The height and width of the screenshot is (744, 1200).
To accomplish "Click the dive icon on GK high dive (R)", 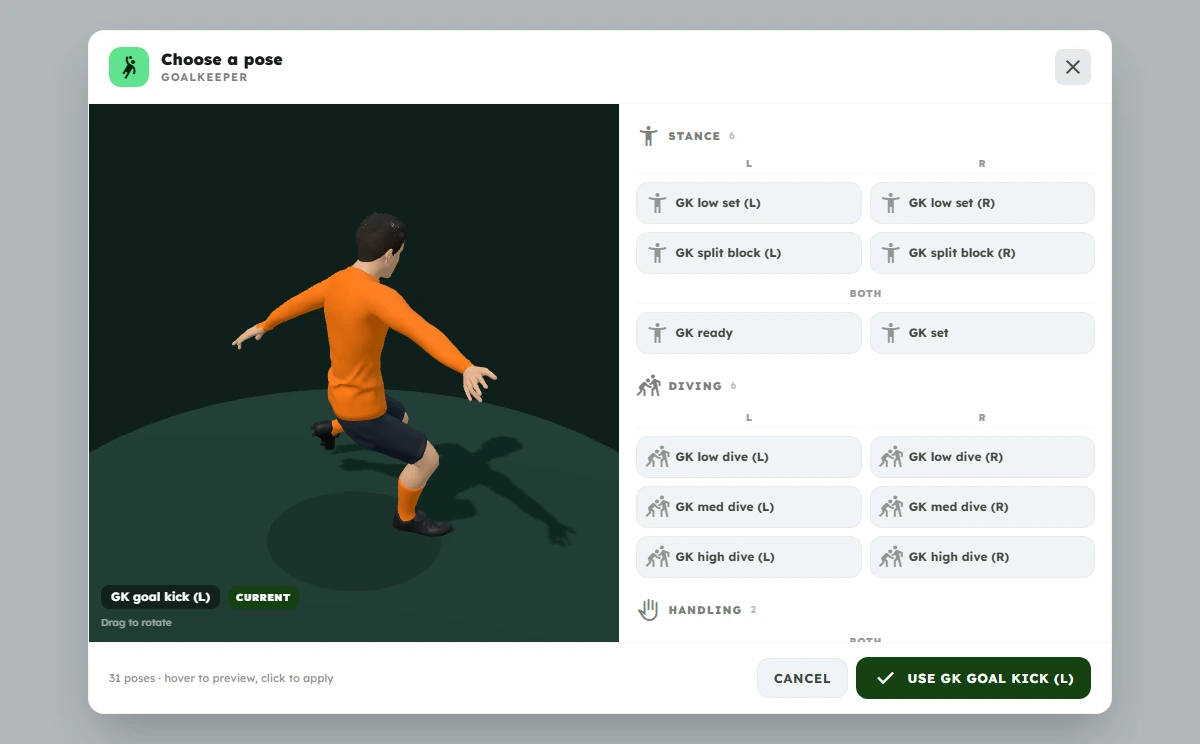I will 891,557.
